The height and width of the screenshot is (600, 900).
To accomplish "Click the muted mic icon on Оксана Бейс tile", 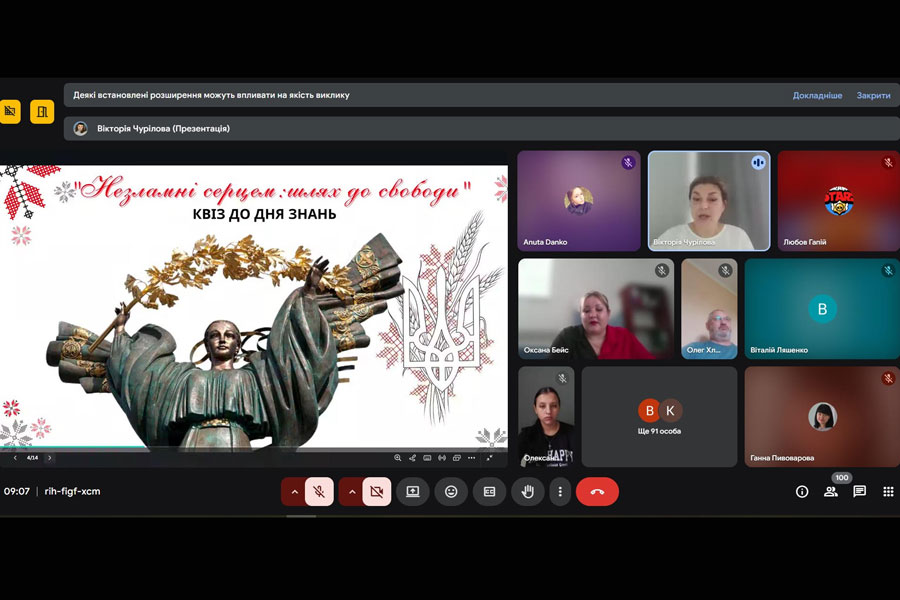I will 662,270.
